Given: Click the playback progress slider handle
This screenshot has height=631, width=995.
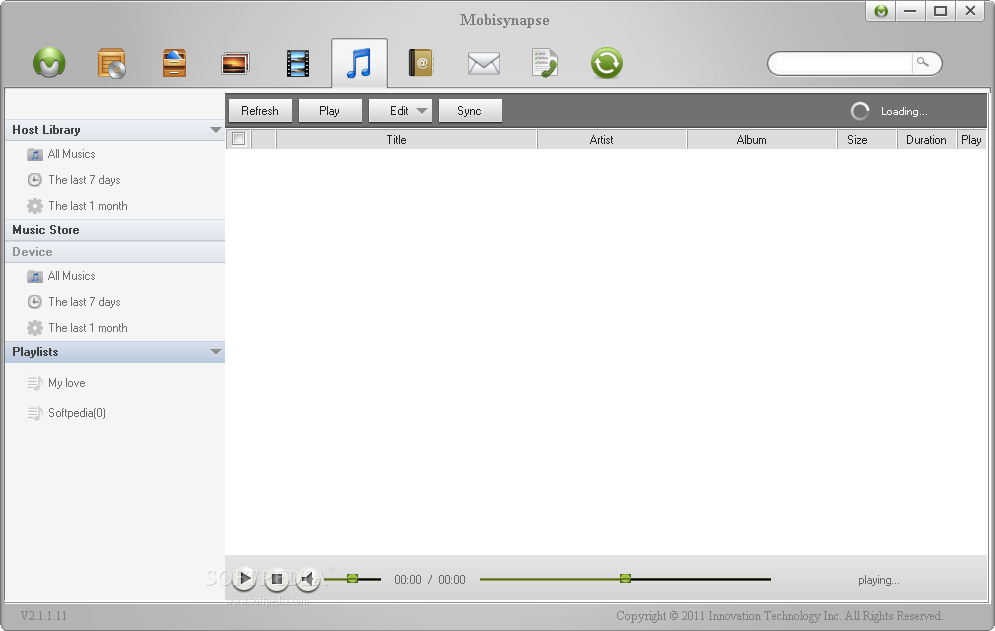Looking at the screenshot, I should click(x=626, y=578).
